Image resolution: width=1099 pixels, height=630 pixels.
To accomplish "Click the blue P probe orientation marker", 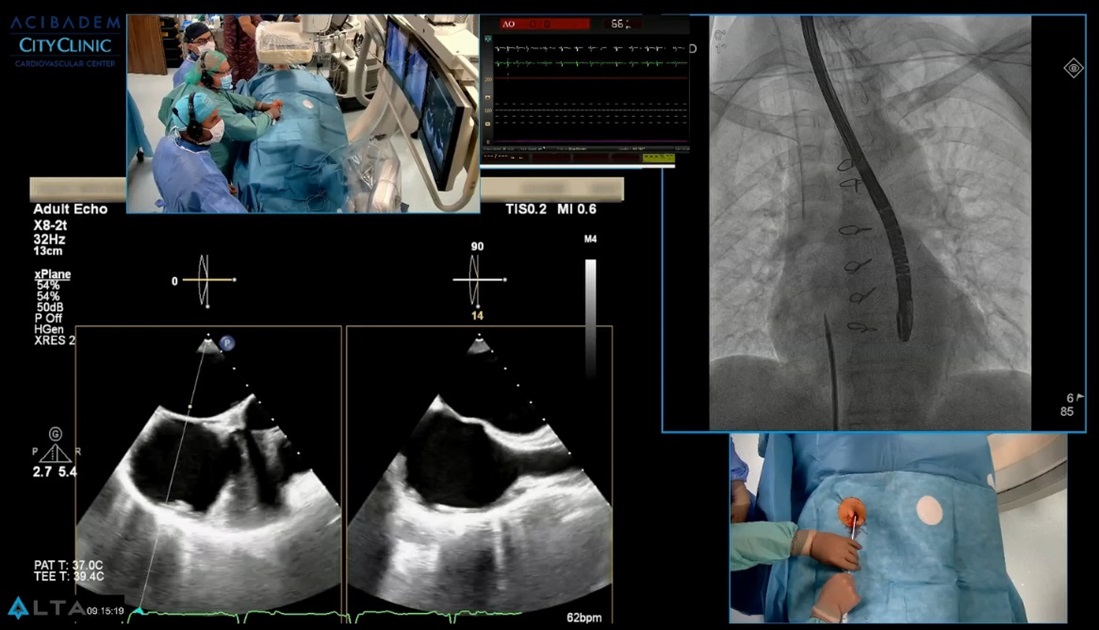I will pyautogui.click(x=226, y=342).
